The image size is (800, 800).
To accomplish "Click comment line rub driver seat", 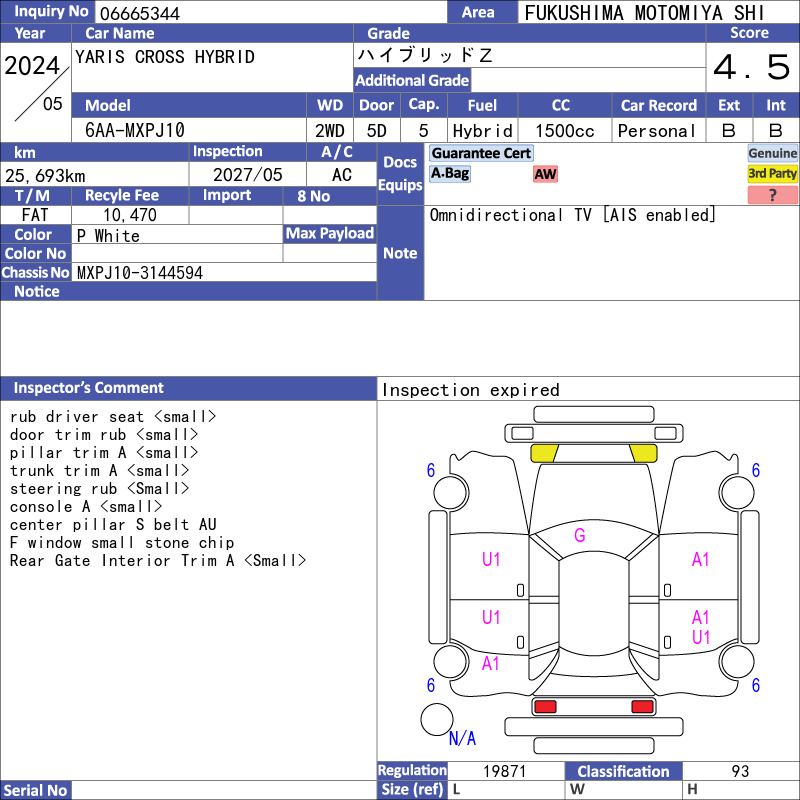I will pyautogui.click(x=113, y=417).
